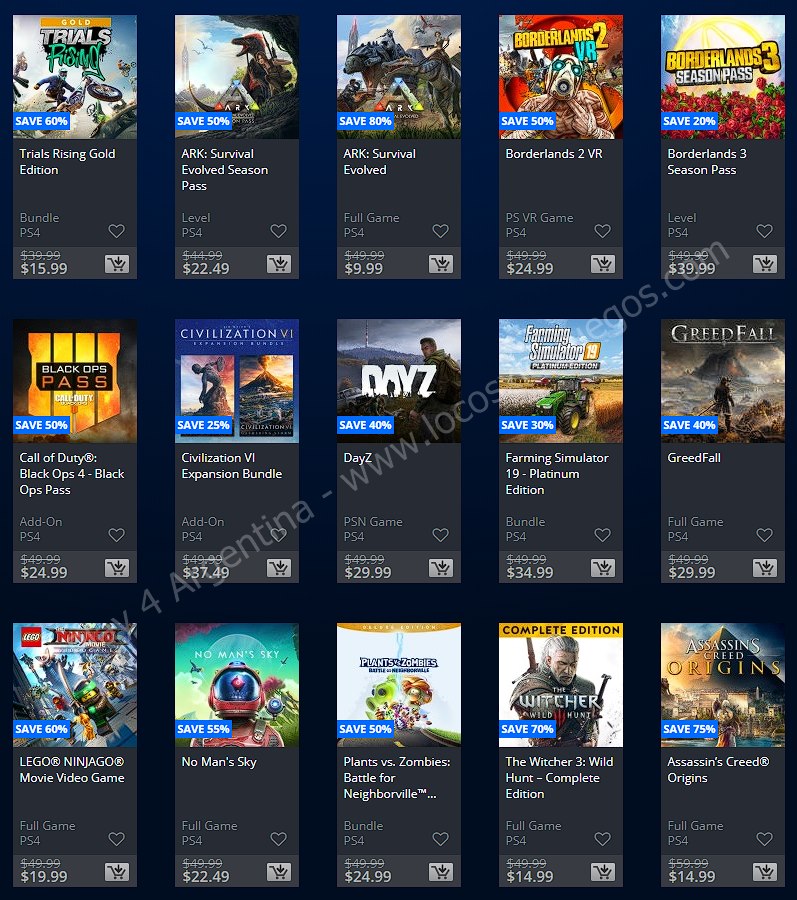Add Civilization VI Expansion Bundle to cart

point(278,568)
